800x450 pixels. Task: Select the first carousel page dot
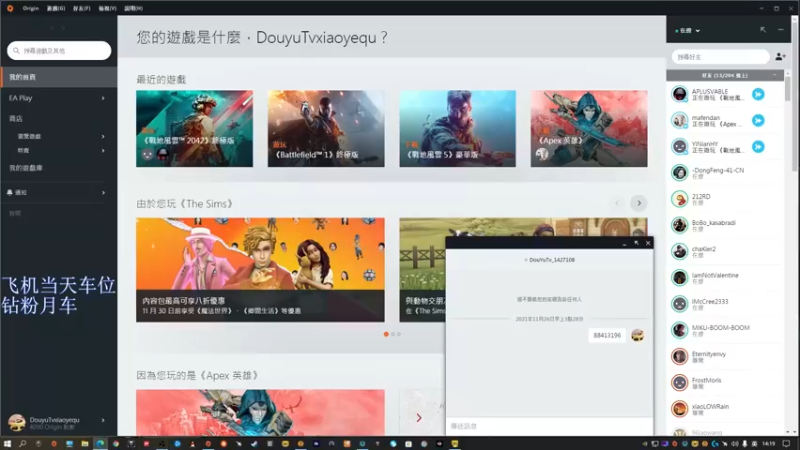coord(386,334)
